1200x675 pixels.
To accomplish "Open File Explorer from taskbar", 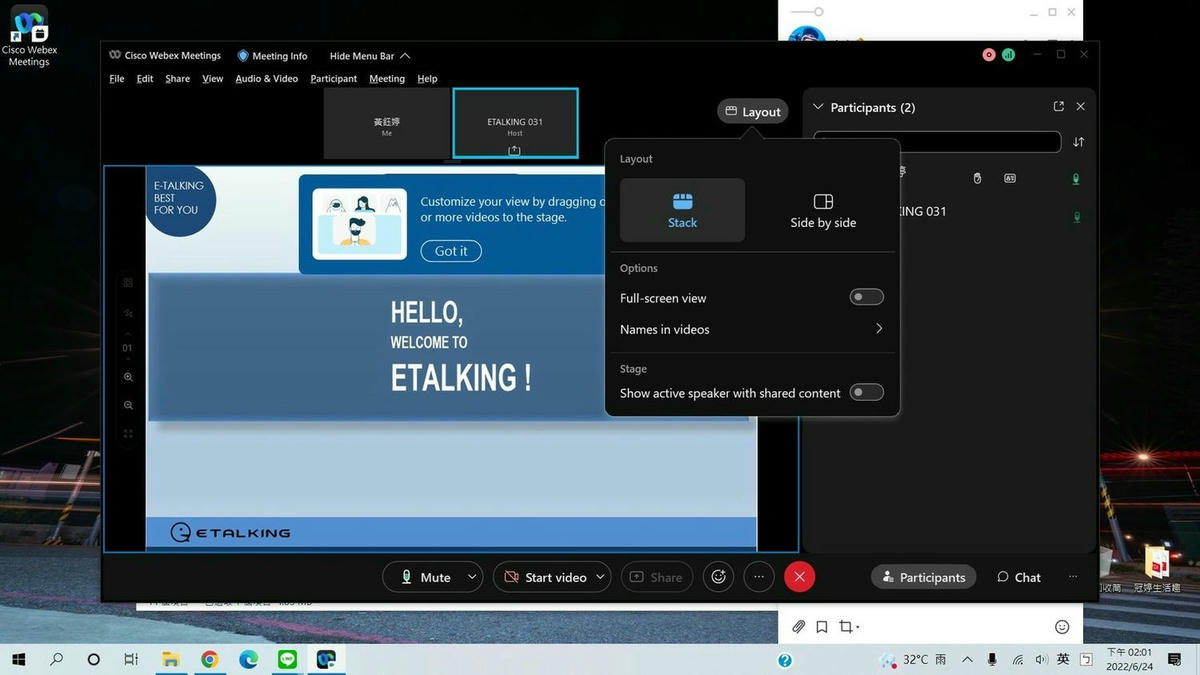I will [171, 660].
